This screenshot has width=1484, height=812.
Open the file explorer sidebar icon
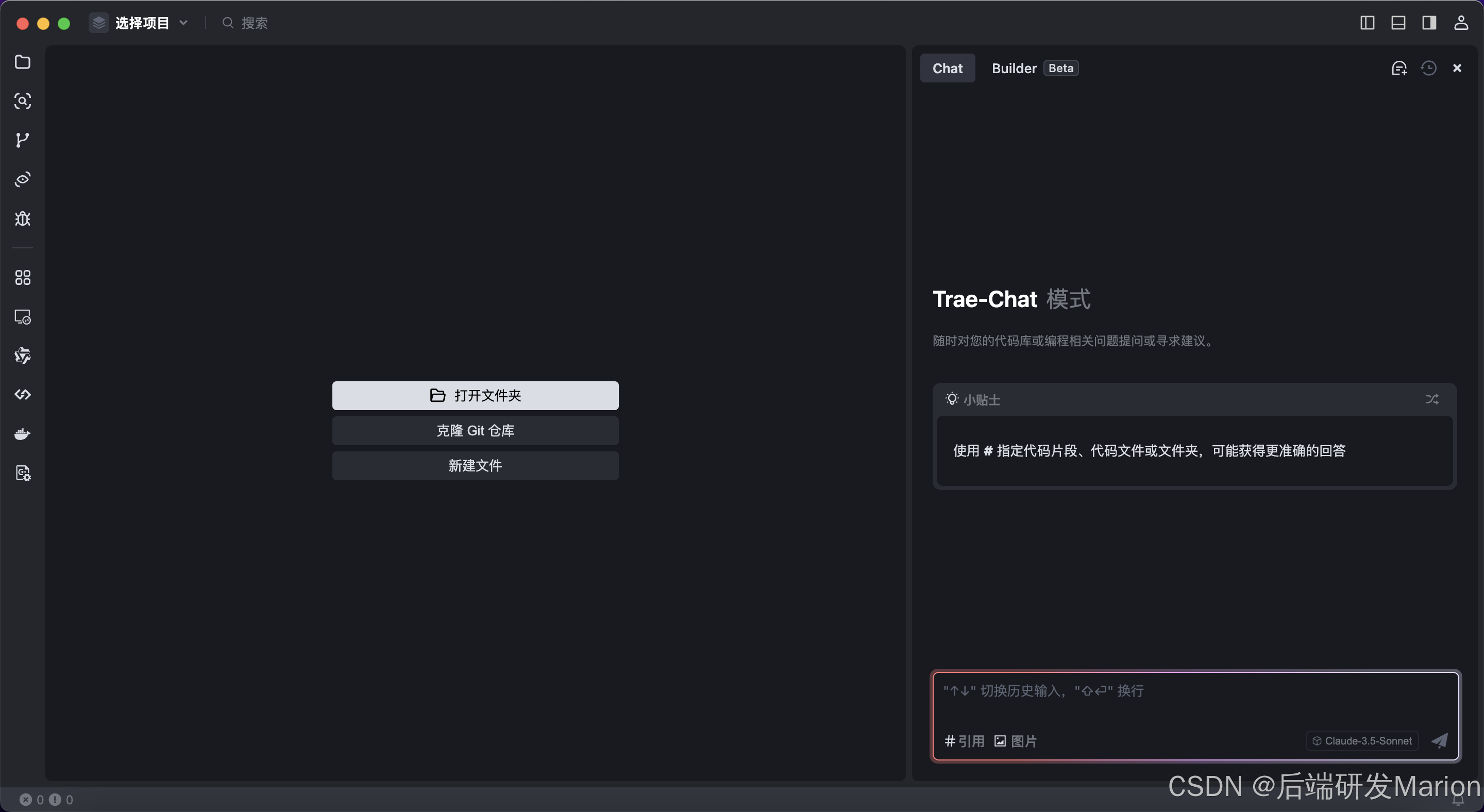pos(23,62)
